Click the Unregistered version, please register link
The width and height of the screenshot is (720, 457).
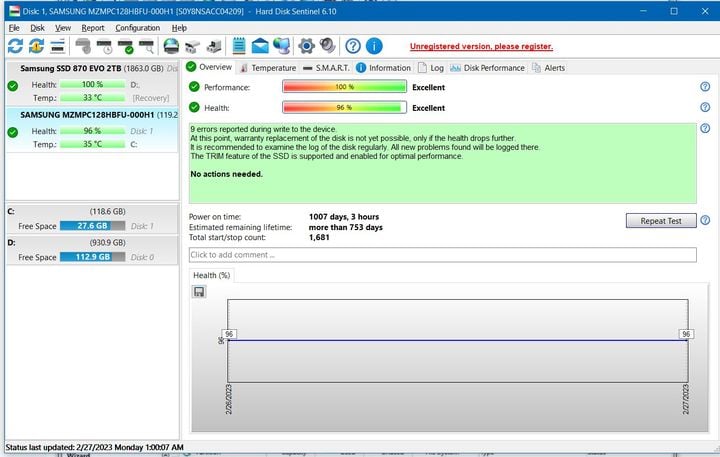[x=481, y=46]
